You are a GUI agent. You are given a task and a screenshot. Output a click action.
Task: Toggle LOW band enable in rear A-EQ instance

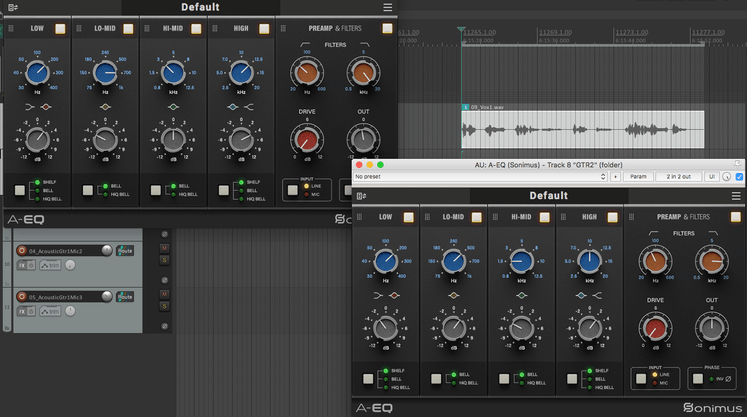[x=60, y=29]
